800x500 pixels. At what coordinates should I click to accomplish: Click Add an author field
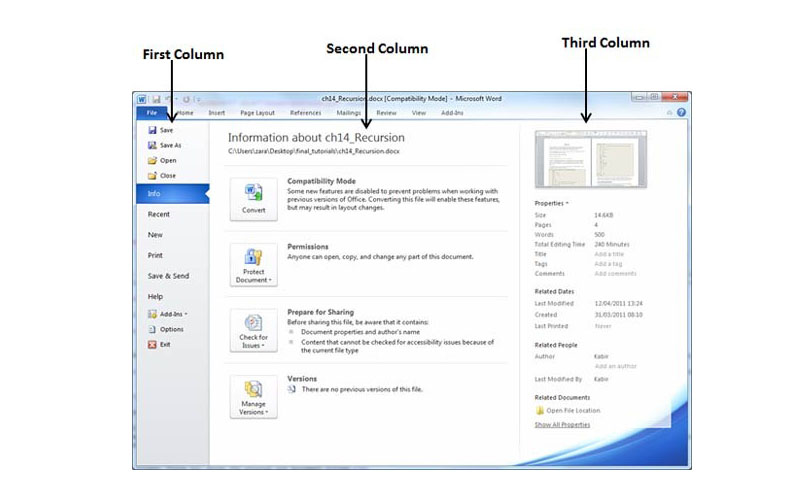pos(615,366)
